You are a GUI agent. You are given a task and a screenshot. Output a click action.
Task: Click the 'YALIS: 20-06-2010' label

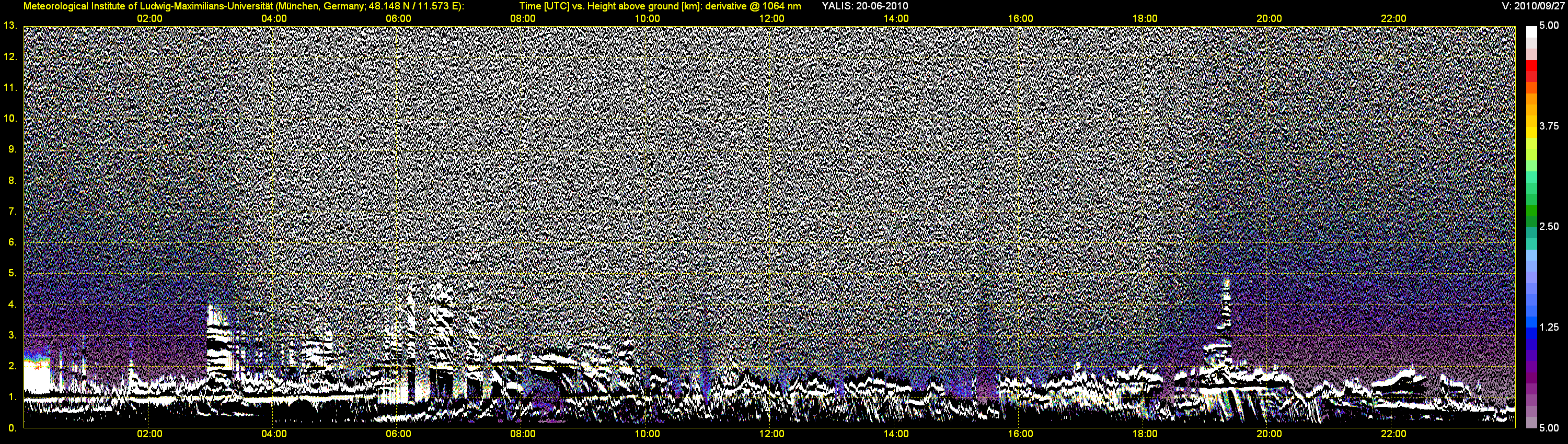click(865, 6)
